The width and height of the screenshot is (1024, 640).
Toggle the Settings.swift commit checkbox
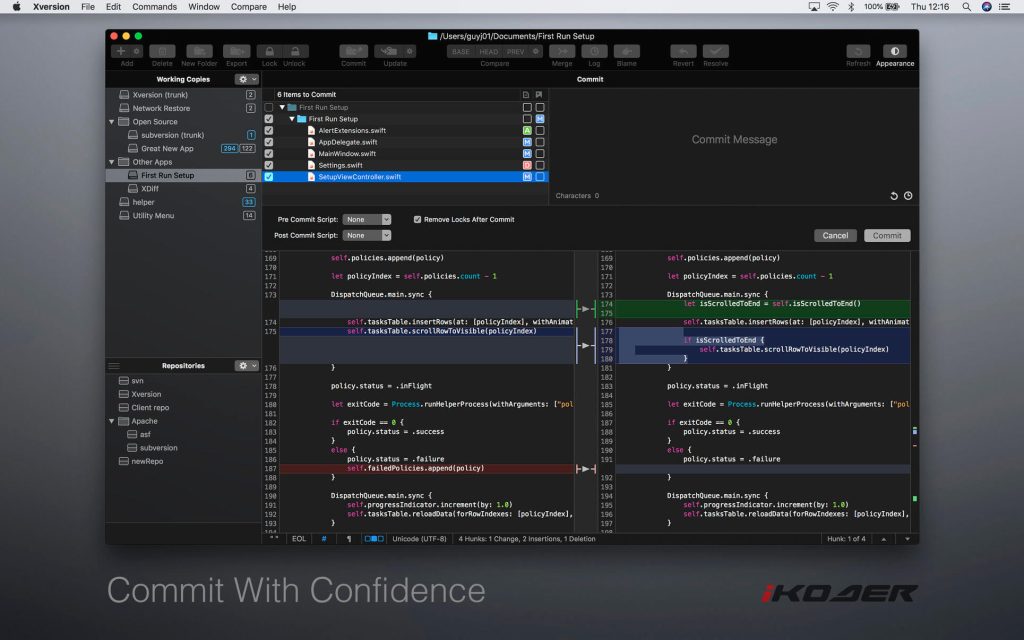point(268,165)
